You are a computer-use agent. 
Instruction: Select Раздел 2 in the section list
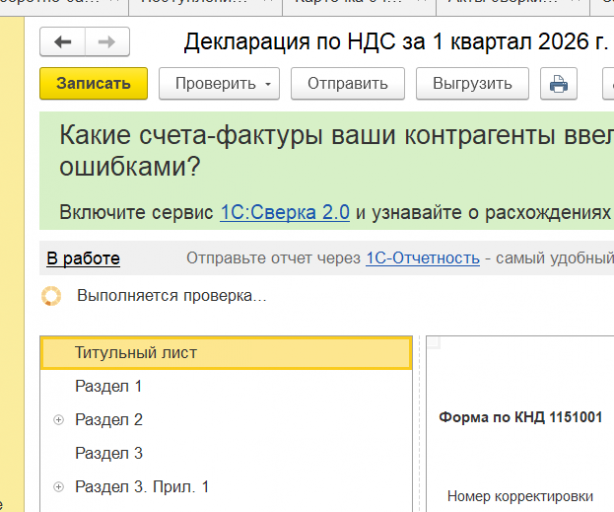(x=226, y=420)
